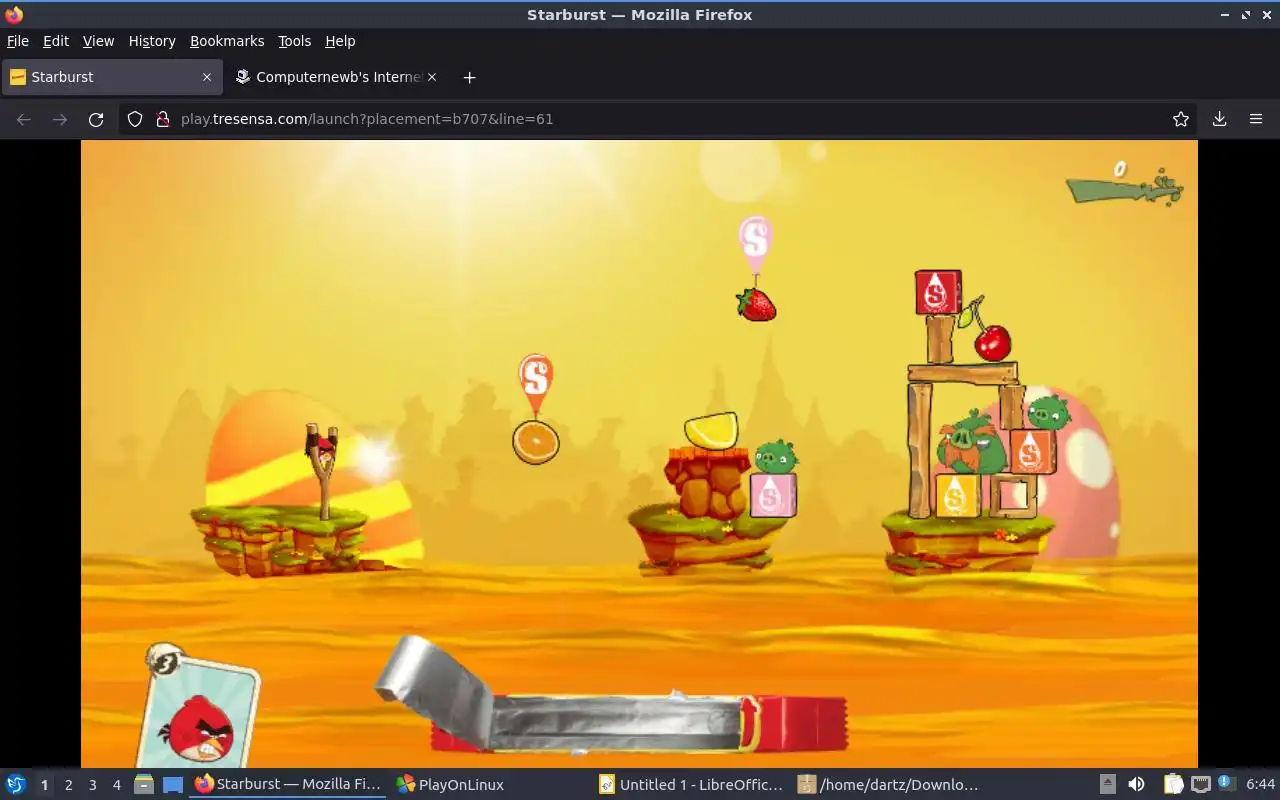Open update notification tray icon

(1227, 785)
